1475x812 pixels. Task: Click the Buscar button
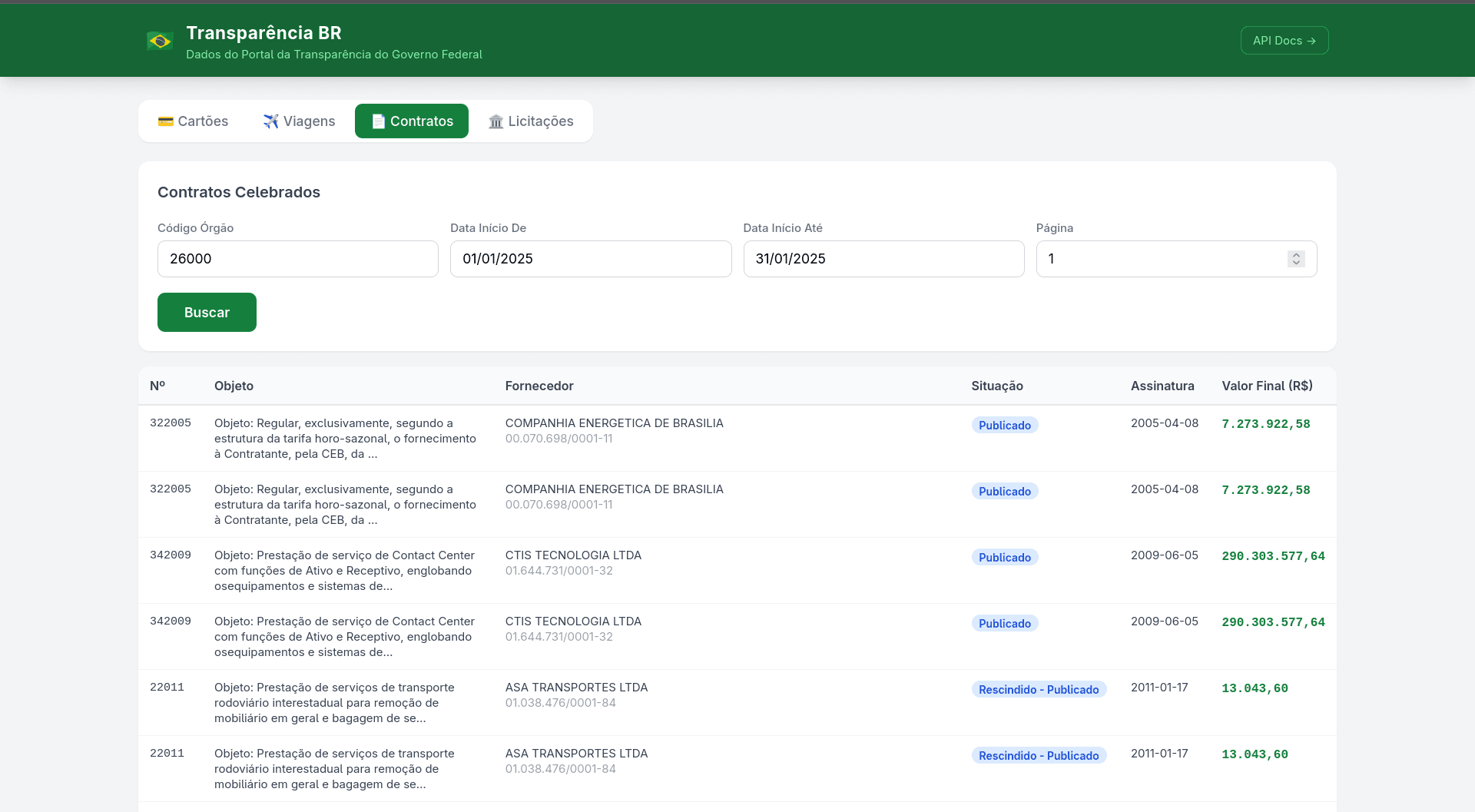pos(207,313)
